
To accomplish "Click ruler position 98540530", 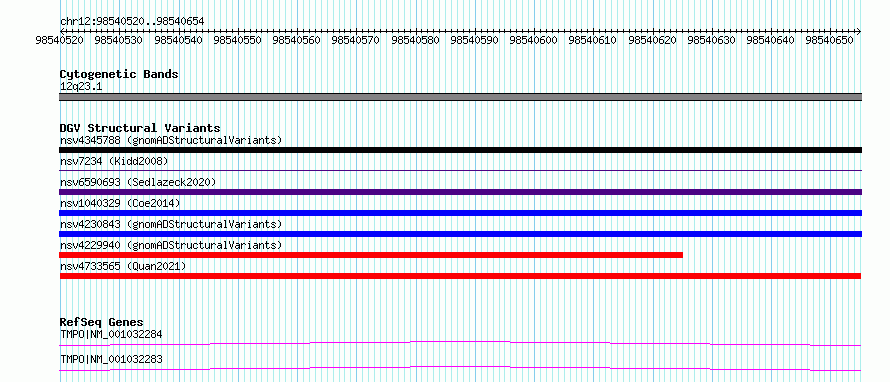I will [118, 40].
